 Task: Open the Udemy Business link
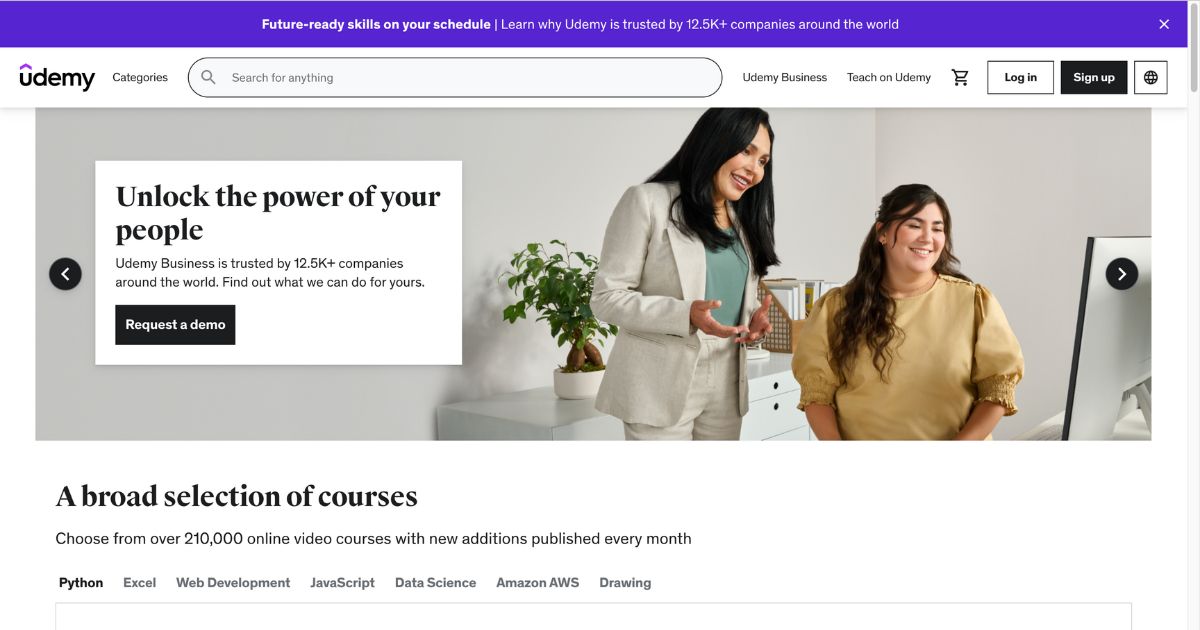(x=784, y=77)
